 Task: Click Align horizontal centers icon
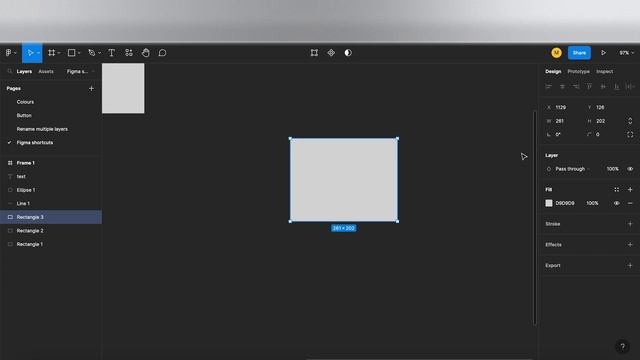coord(562,87)
